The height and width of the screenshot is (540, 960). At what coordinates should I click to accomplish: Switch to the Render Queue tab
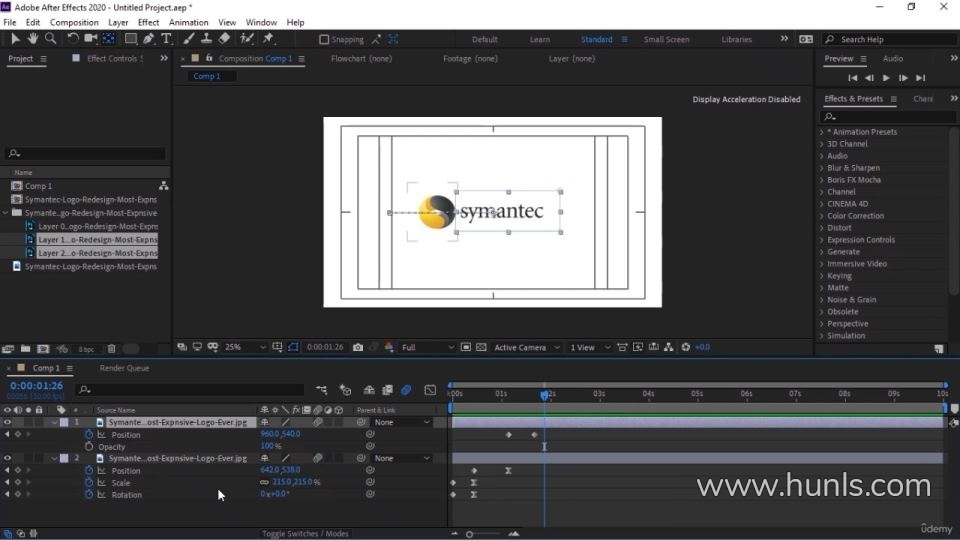click(124, 368)
